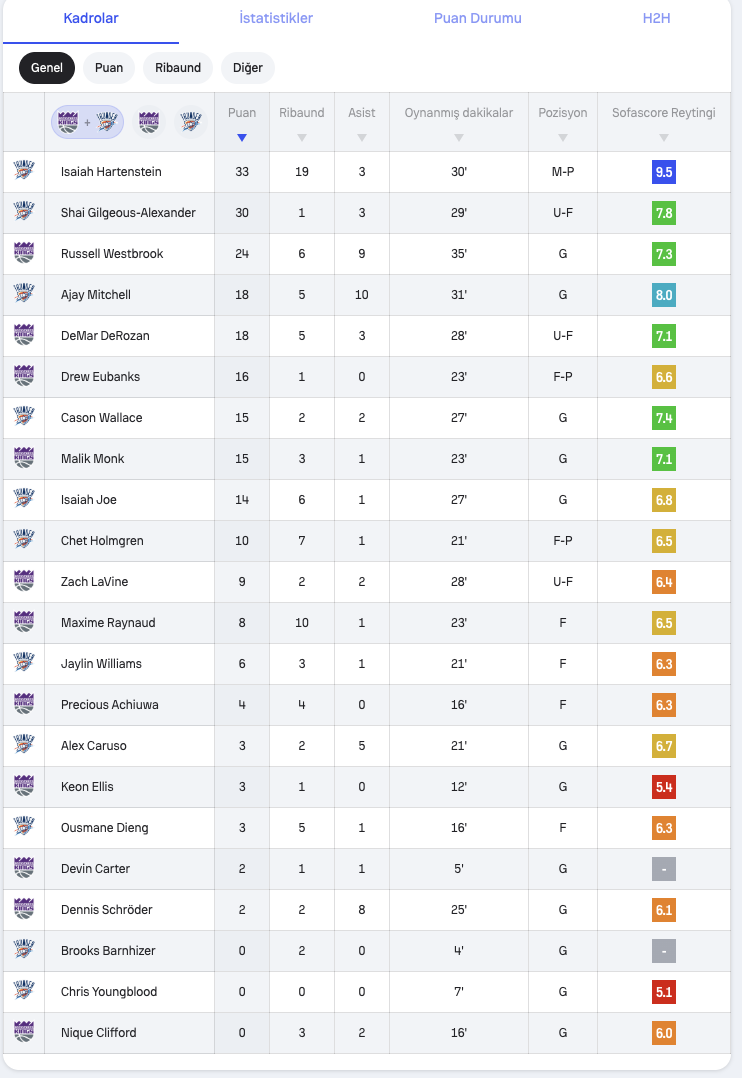Click the Kings logo beside Dennis Schröder
The width and height of the screenshot is (742, 1078).
pos(24,909)
